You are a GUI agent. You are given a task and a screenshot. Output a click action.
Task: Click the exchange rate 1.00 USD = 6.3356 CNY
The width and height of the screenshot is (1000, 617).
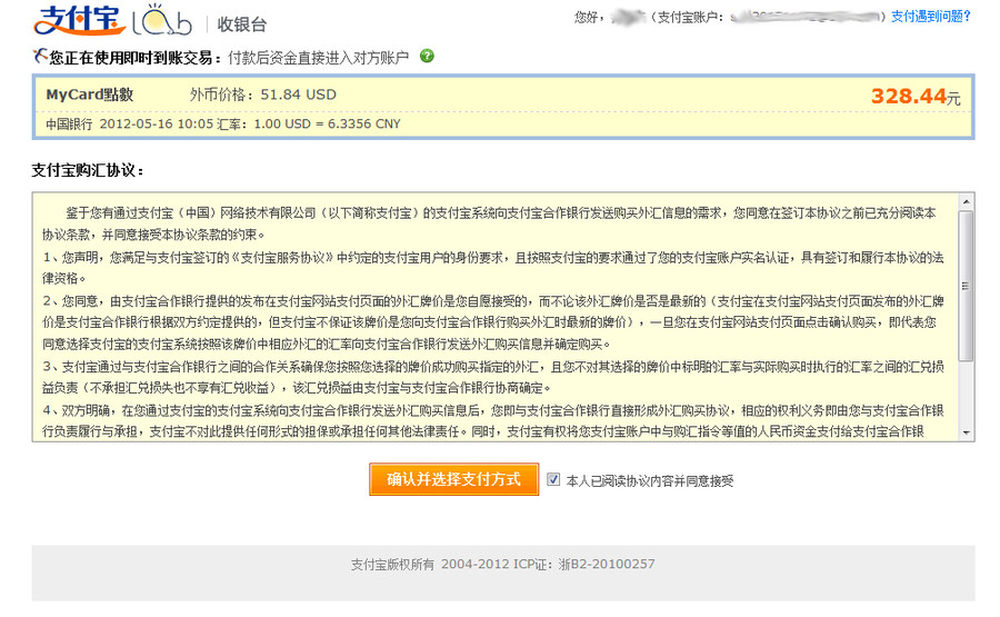pos(327,124)
